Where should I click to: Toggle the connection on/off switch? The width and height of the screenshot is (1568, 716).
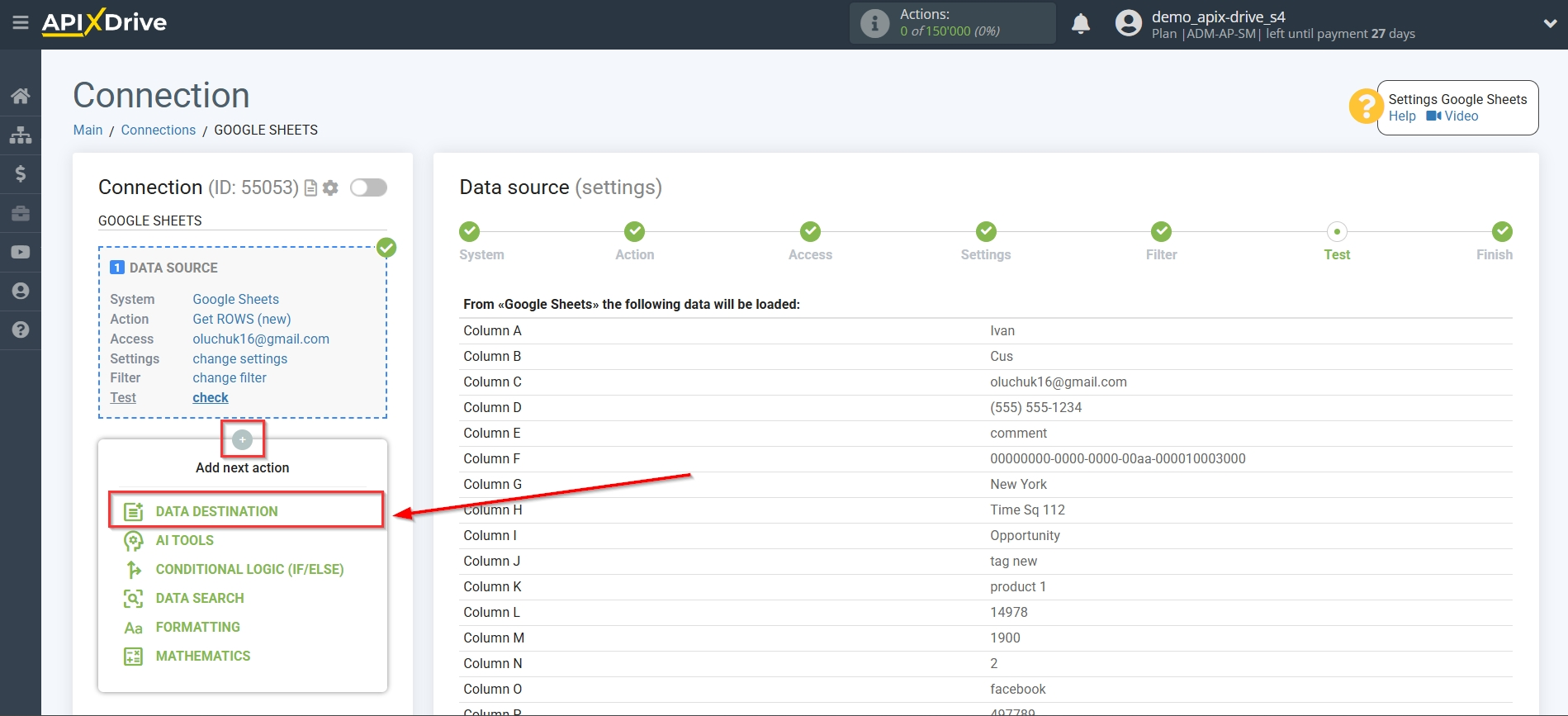pos(368,187)
